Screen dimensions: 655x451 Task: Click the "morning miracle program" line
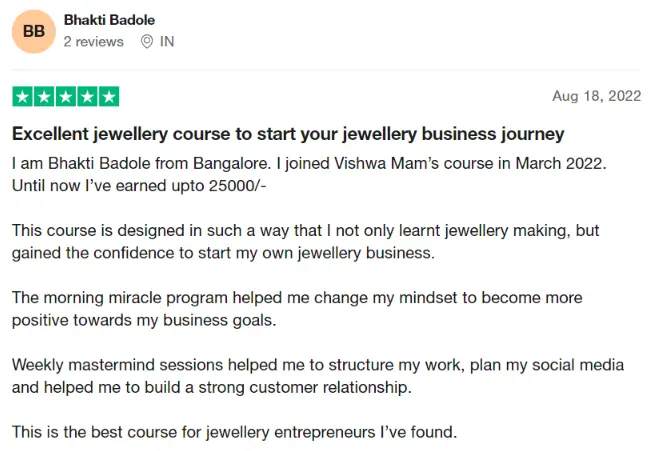pyautogui.click(x=296, y=298)
